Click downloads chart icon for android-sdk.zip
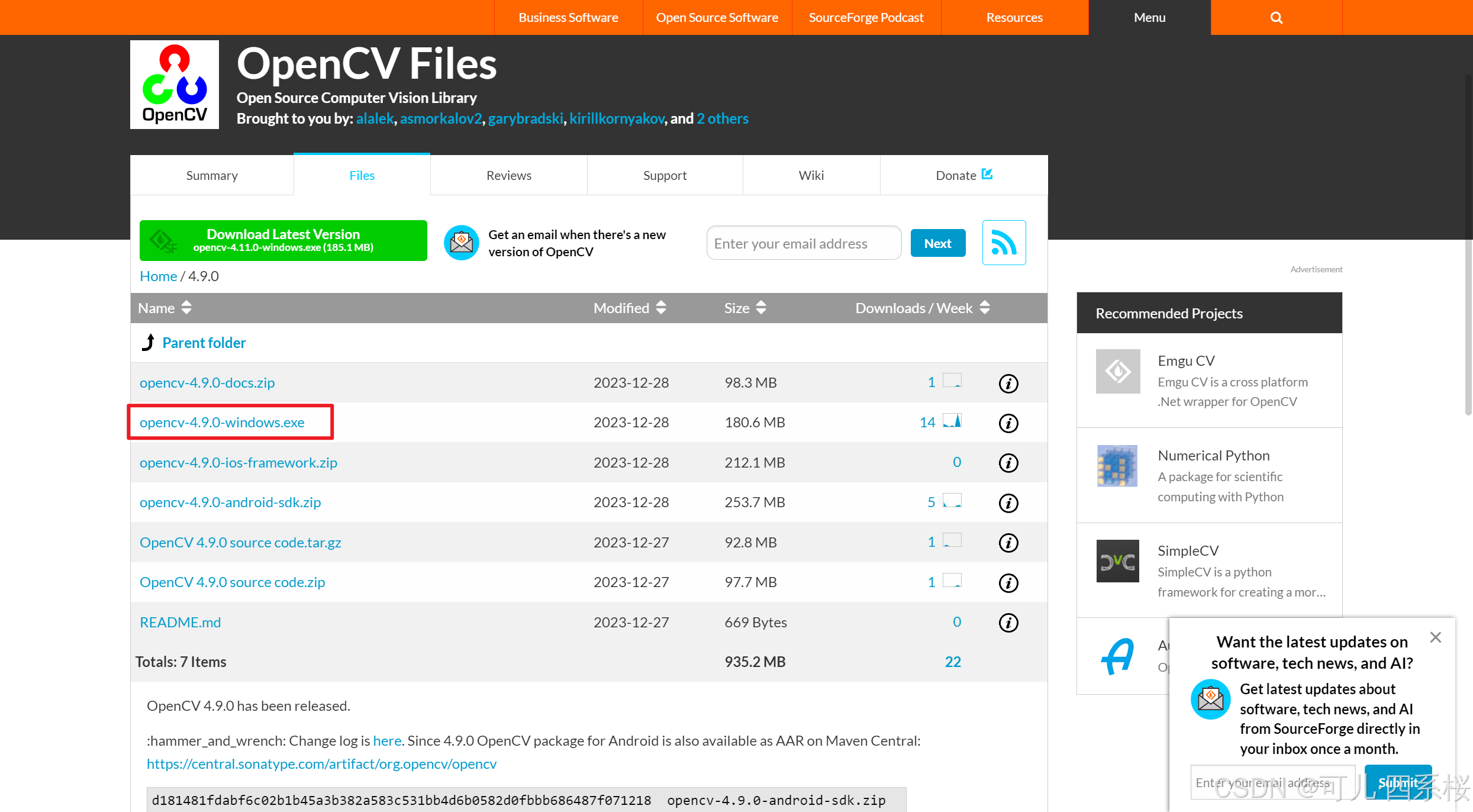 pos(952,501)
